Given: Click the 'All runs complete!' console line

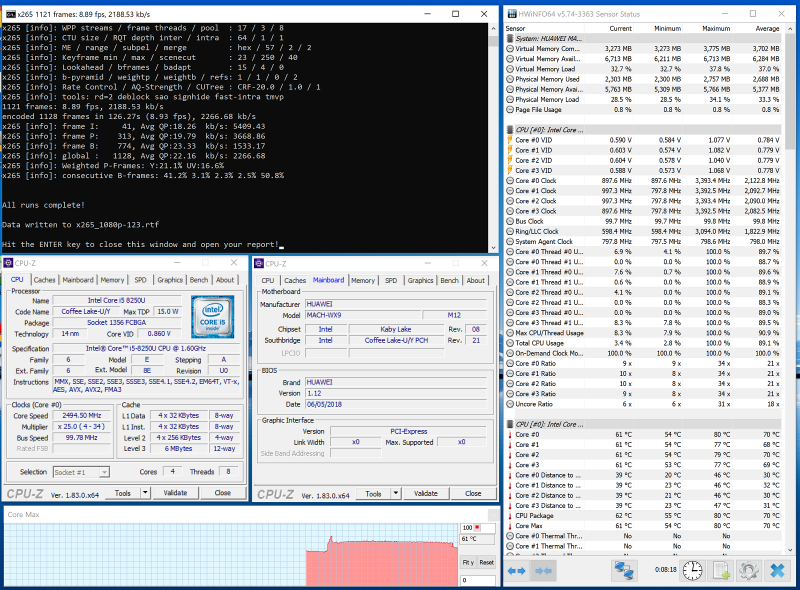Looking at the screenshot, I should coord(43,205).
